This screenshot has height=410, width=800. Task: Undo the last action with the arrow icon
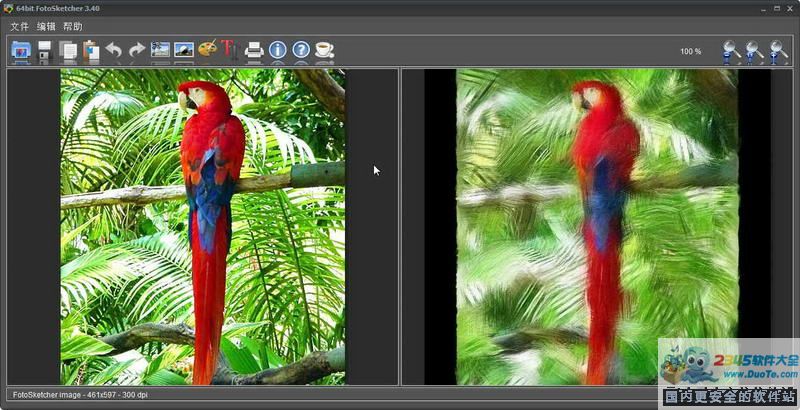click(x=114, y=50)
